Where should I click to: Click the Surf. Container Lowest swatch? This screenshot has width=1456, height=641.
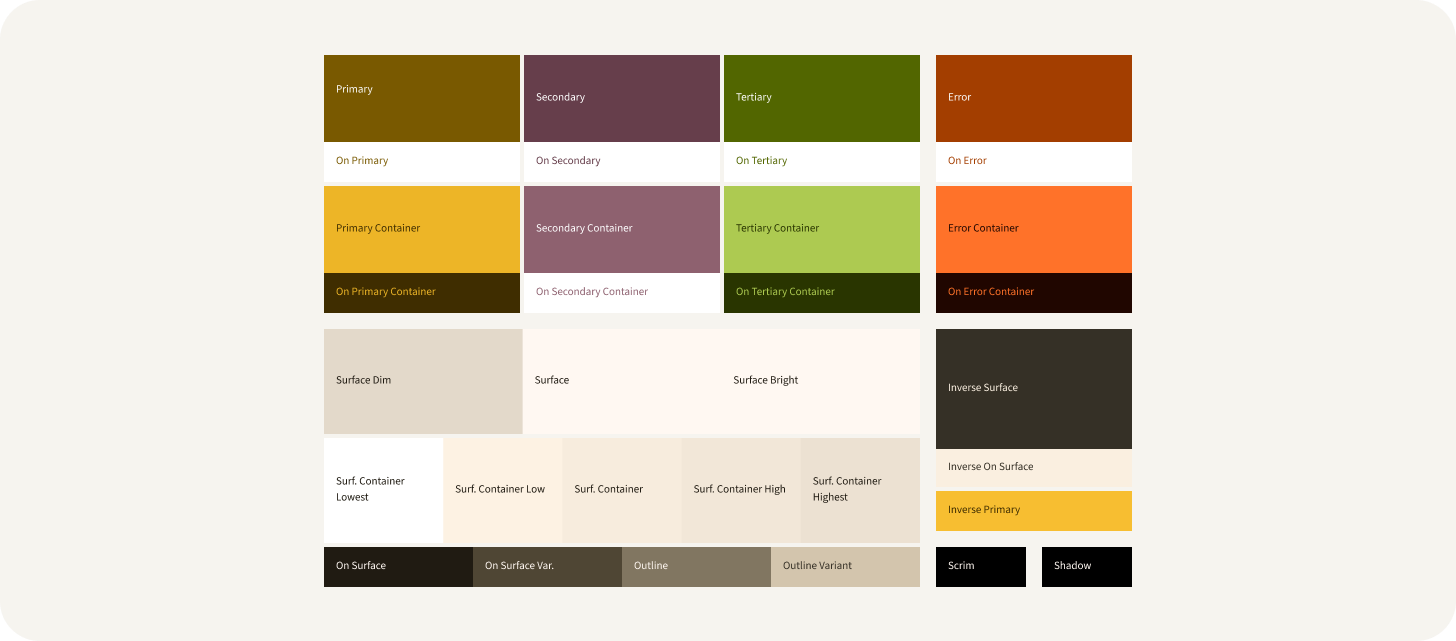(x=383, y=490)
